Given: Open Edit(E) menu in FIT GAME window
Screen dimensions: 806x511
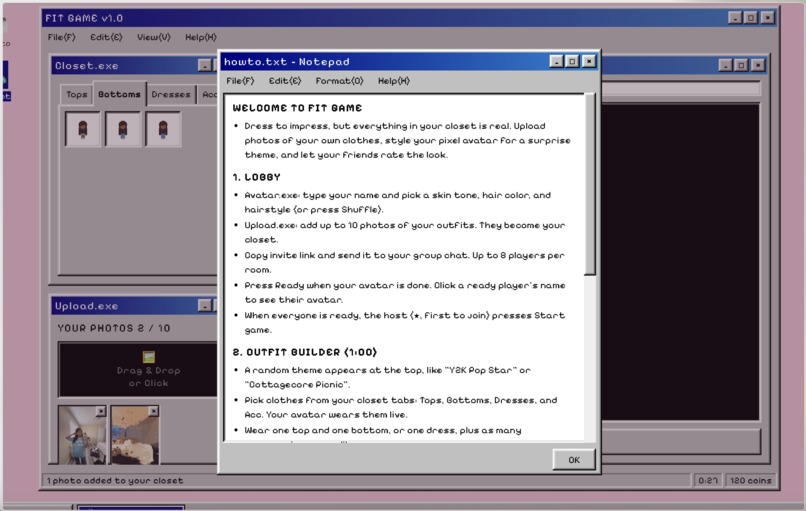Looking at the screenshot, I should coord(106,37).
